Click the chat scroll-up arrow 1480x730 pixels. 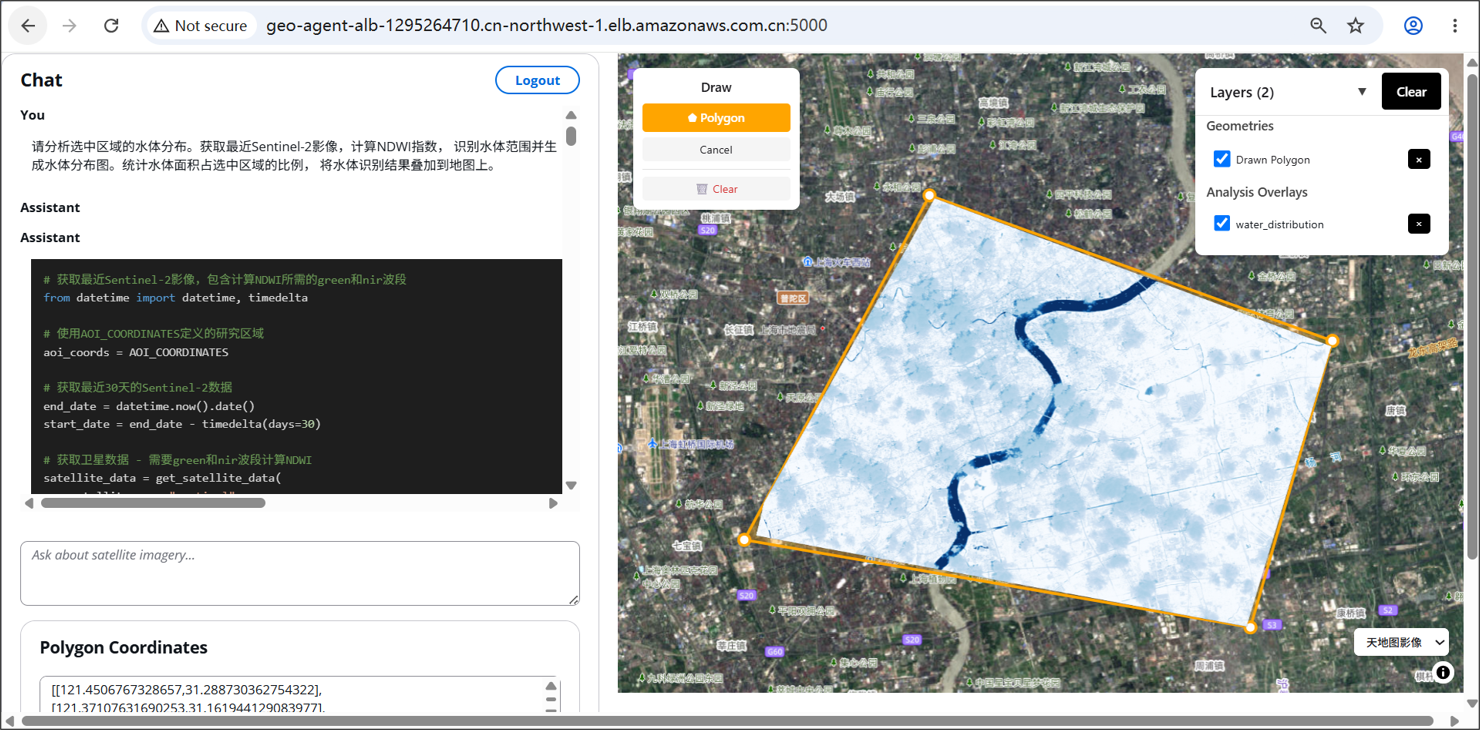[x=571, y=116]
